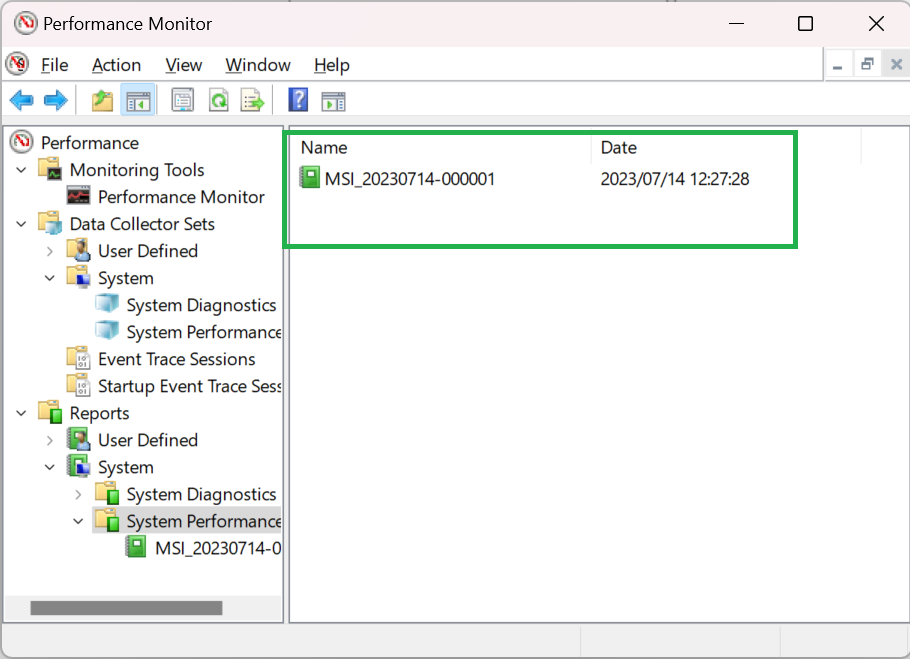Open help using the question mark icon
This screenshot has height=659, width=910.
tap(297, 99)
